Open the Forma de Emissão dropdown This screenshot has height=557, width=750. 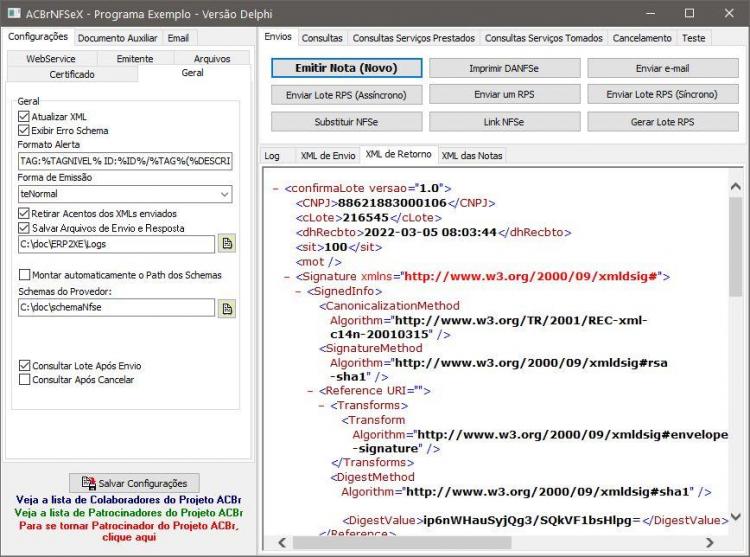pyautogui.click(x=224, y=194)
